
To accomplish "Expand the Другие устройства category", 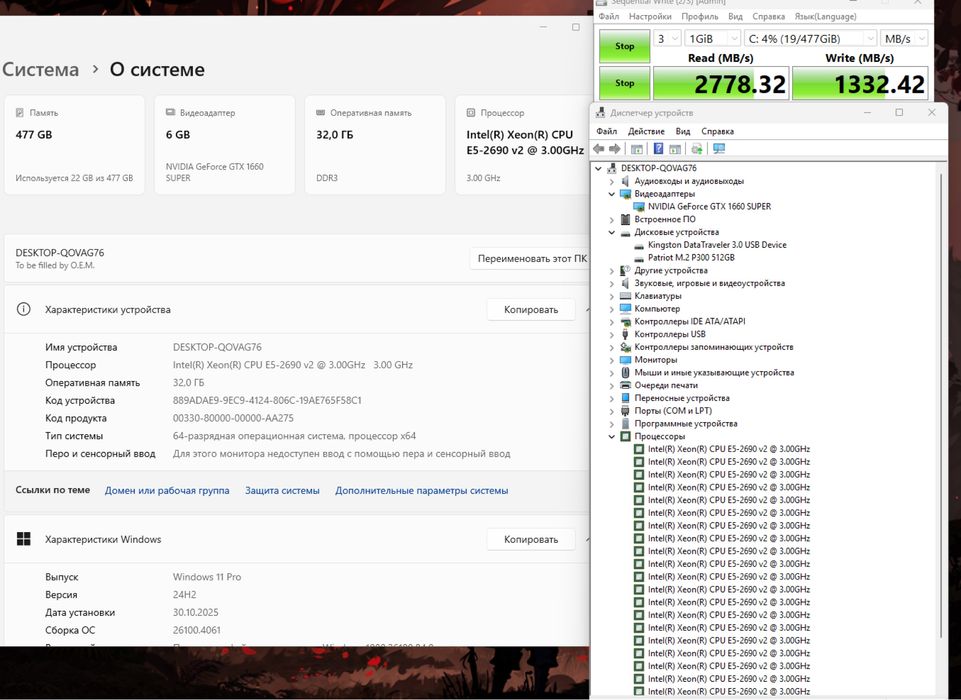I will (612, 270).
